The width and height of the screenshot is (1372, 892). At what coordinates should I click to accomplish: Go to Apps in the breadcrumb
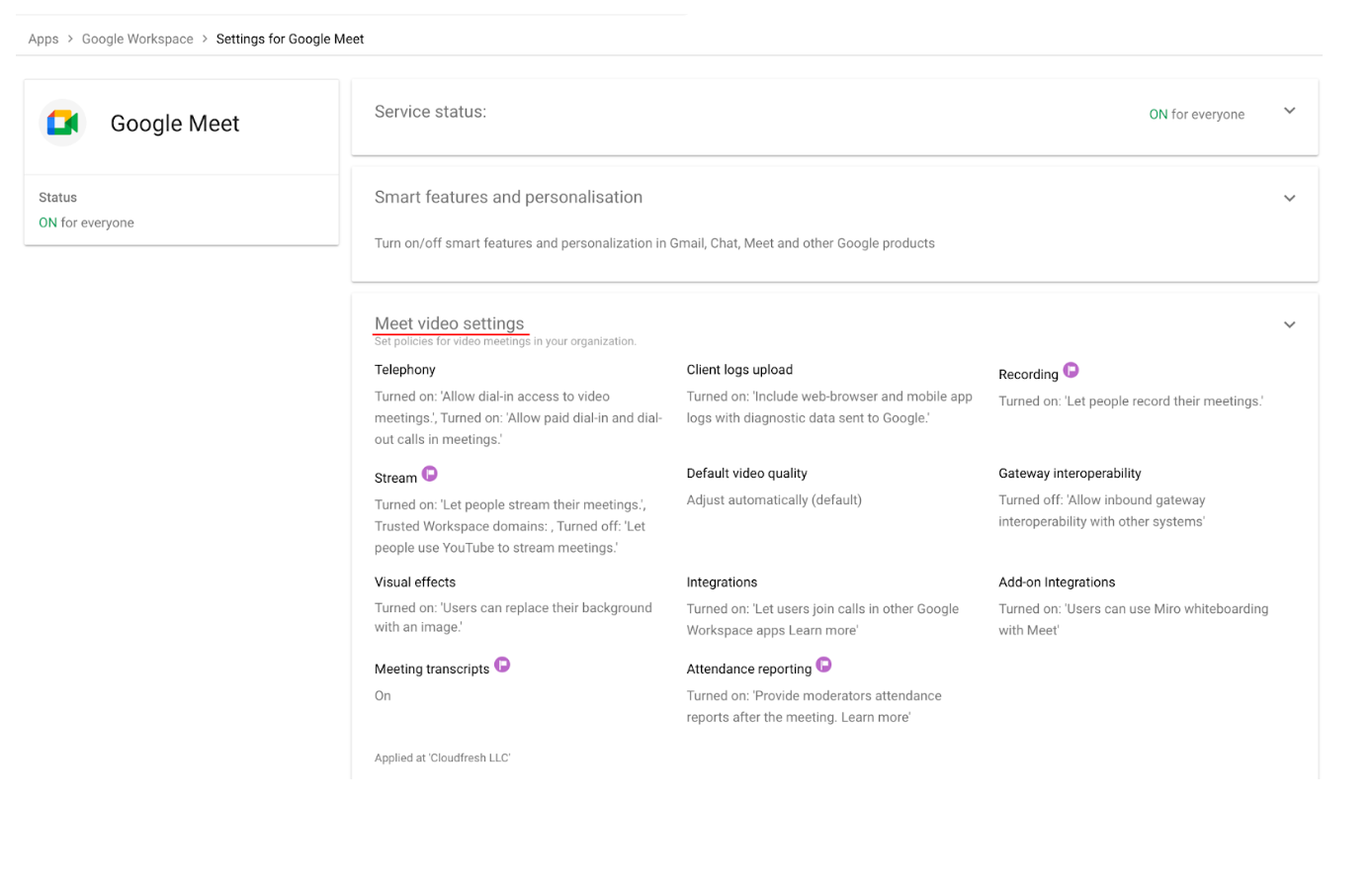click(43, 39)
